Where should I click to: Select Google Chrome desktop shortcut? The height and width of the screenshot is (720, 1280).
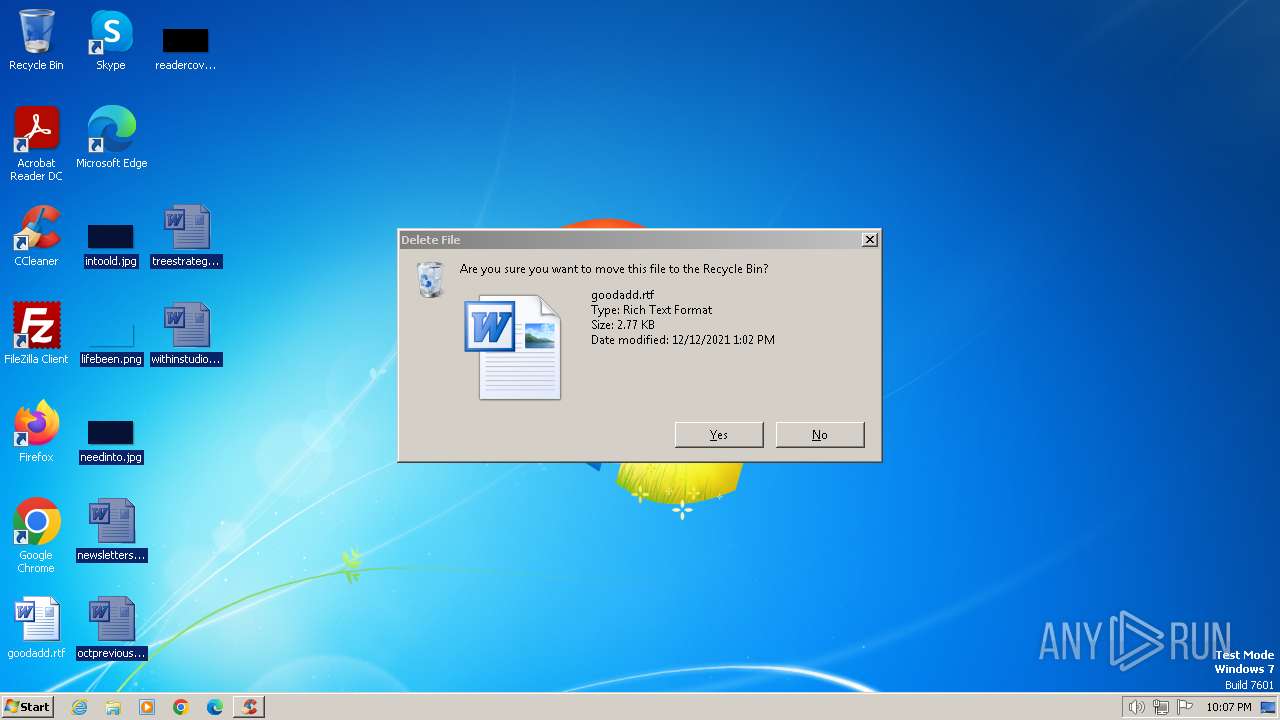coord(36,536)
